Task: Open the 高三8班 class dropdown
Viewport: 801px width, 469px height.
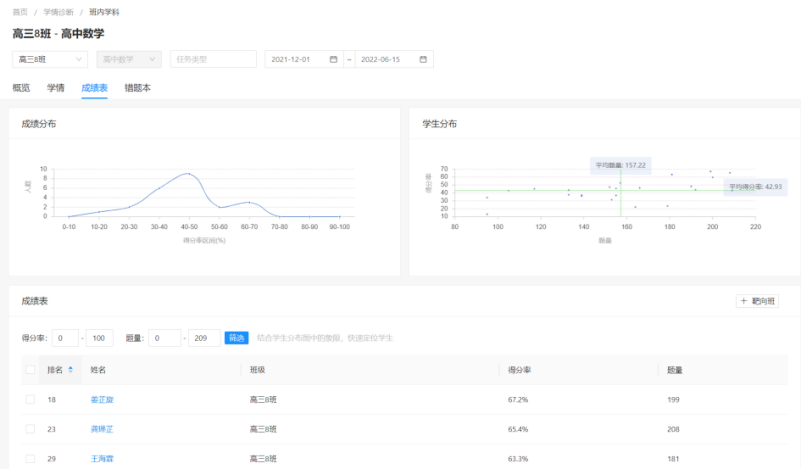Action: point(50,59)
